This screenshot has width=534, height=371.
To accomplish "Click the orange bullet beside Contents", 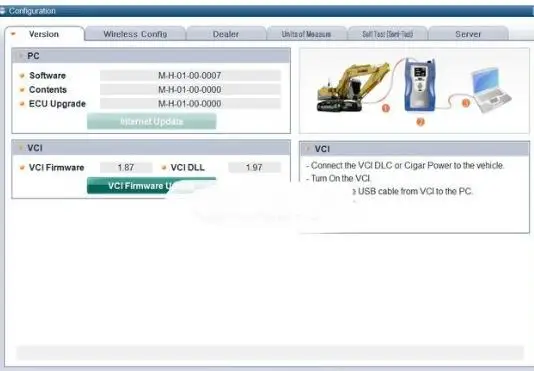I will (22, 90).
